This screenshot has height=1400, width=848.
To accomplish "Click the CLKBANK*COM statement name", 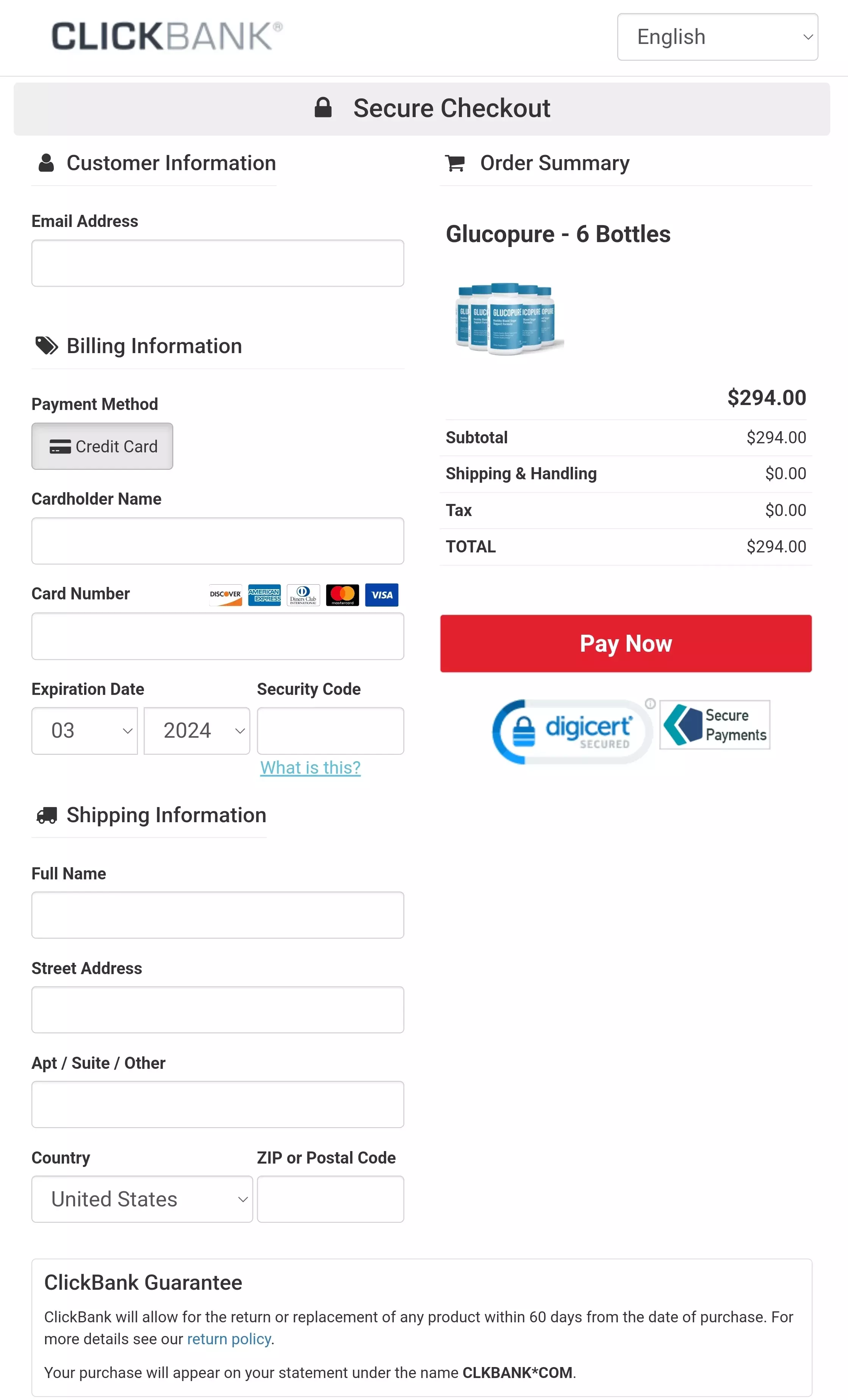I will click(517, 1372).
